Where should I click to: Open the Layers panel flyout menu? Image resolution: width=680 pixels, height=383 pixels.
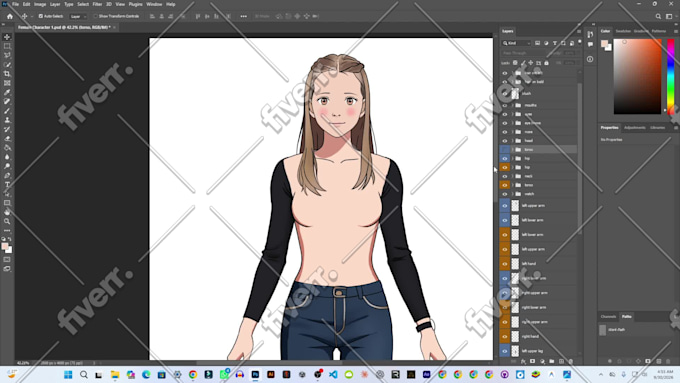(579, 31)
